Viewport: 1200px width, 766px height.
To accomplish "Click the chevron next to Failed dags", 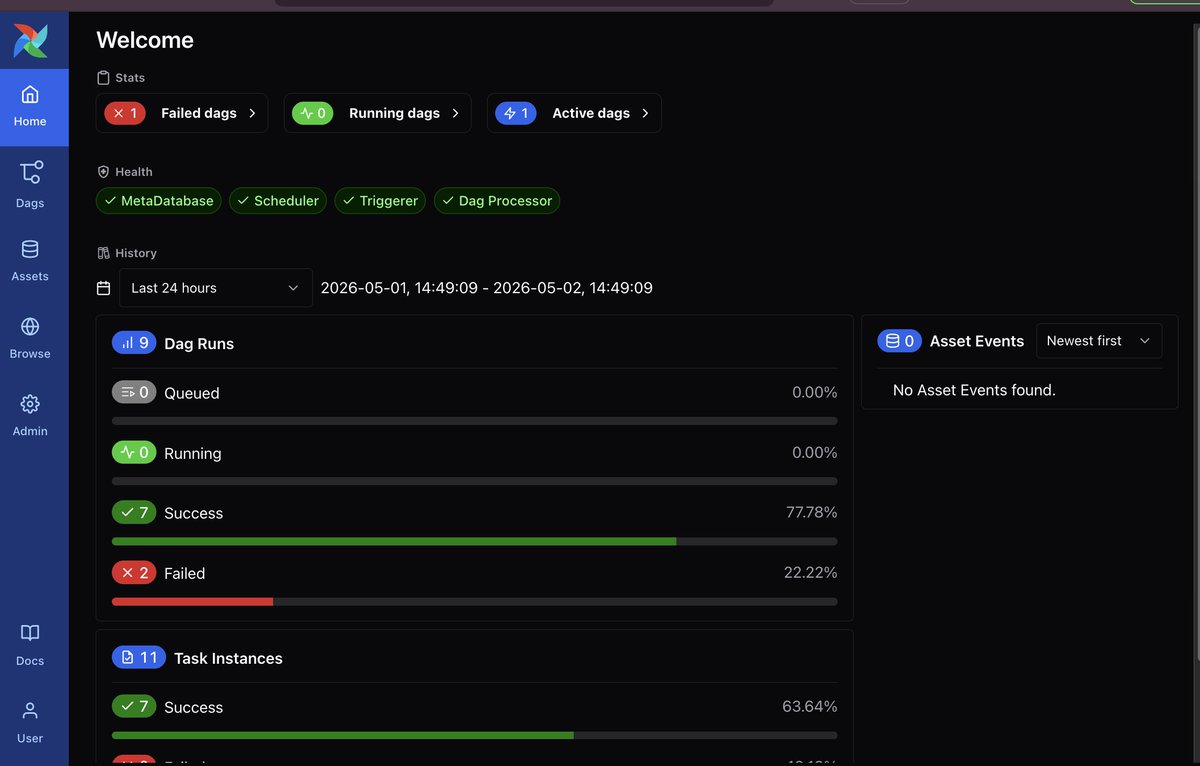I will (252, 113).
